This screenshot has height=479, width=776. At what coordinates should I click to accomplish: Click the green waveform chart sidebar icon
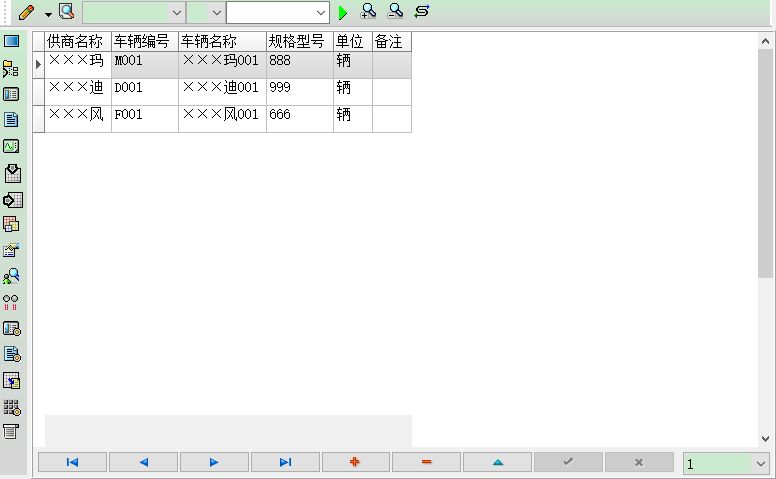pos(11,146)
